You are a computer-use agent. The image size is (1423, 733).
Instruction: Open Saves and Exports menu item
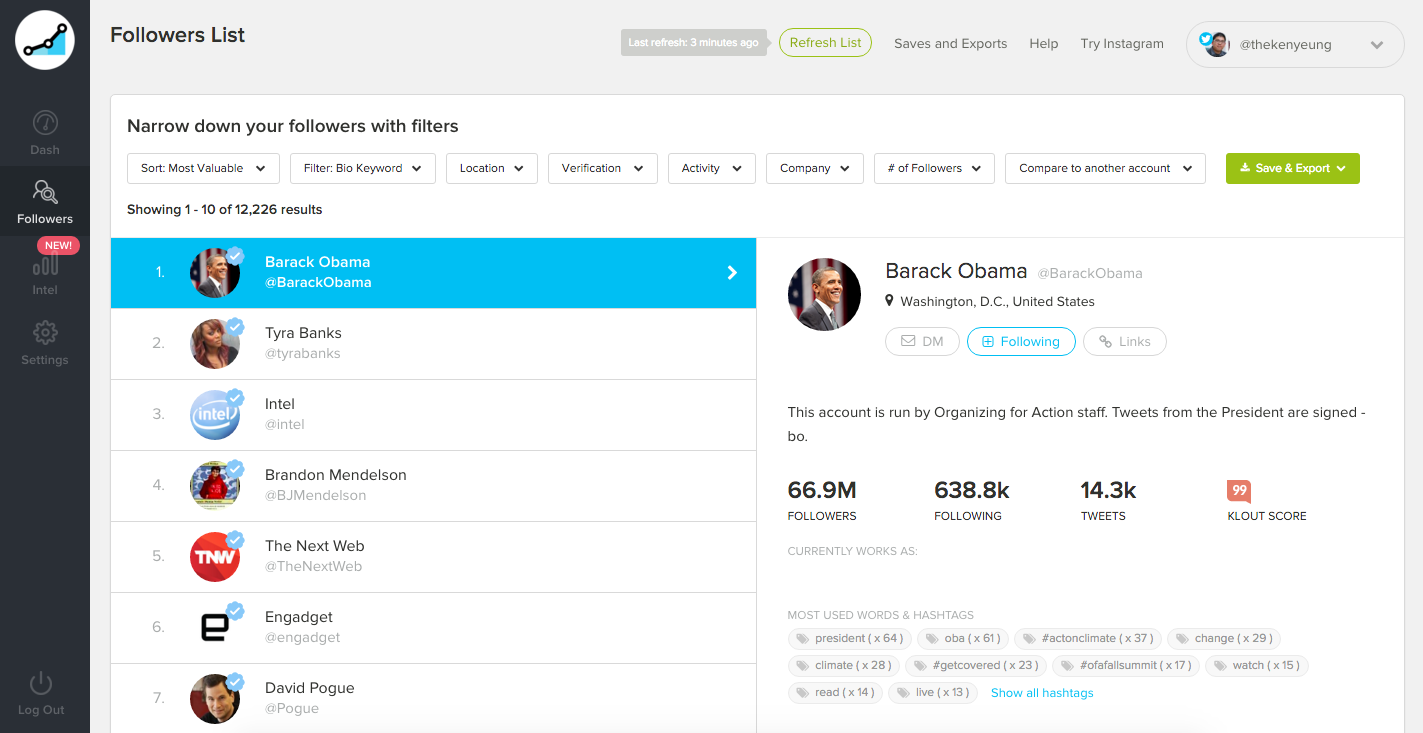coord(950,44)
